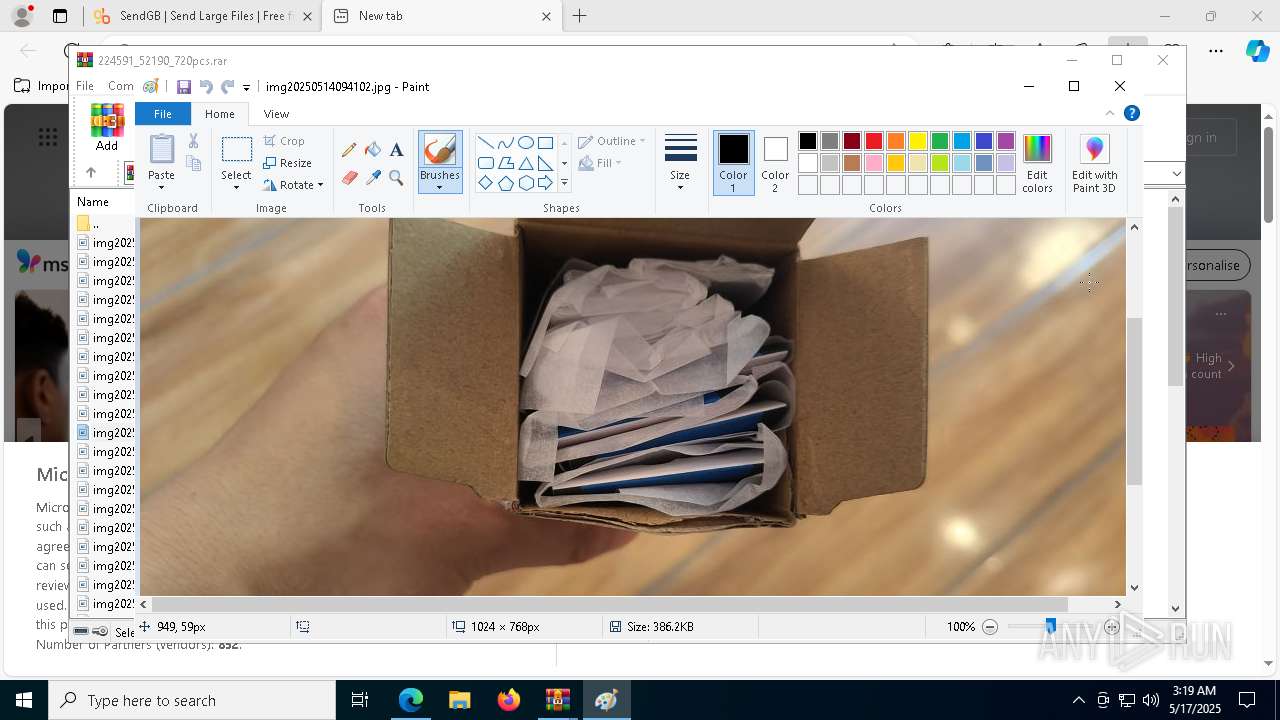1280x720 pixels.
Task: Pick the Pentagon shape
Action: click(505, 183)
